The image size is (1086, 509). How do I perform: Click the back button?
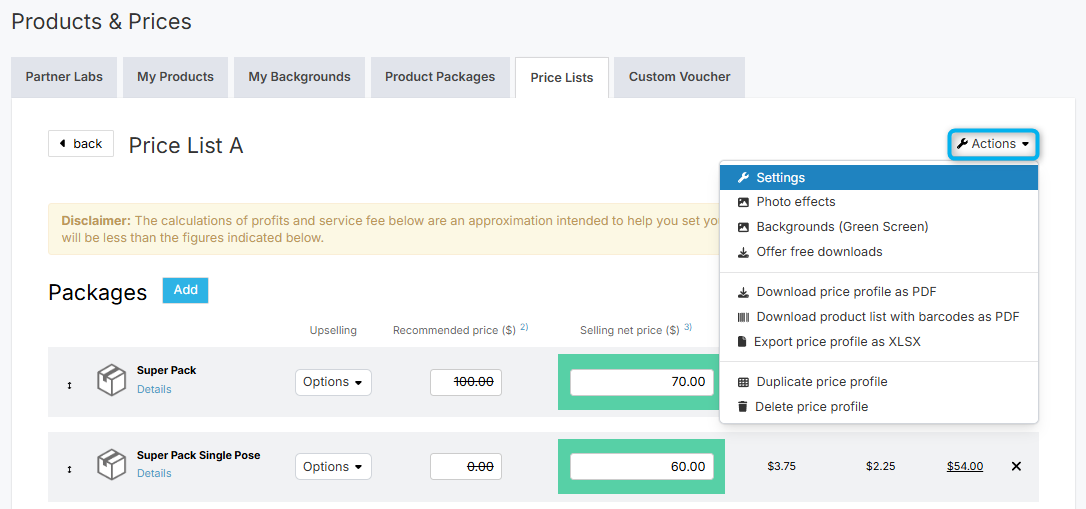click(81, 143)
